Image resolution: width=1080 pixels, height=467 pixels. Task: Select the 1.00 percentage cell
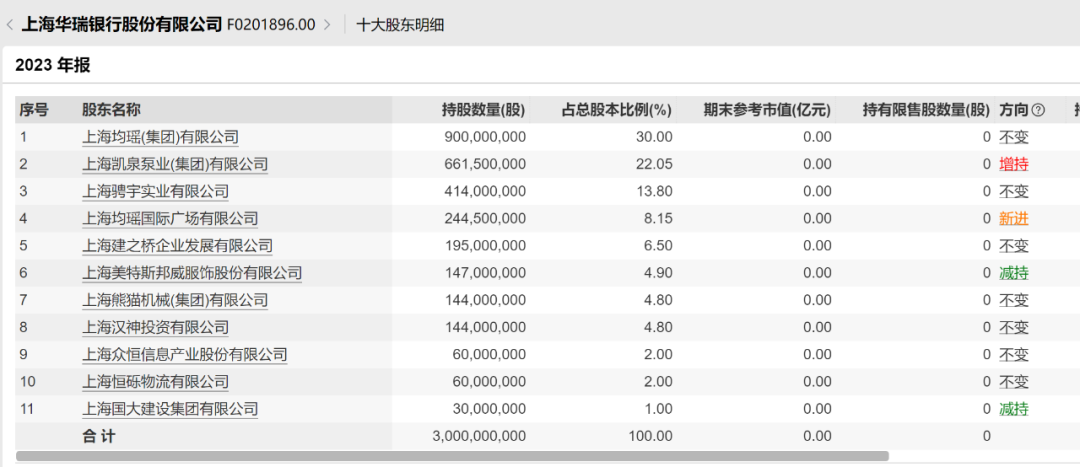click(x=660, y=409)
